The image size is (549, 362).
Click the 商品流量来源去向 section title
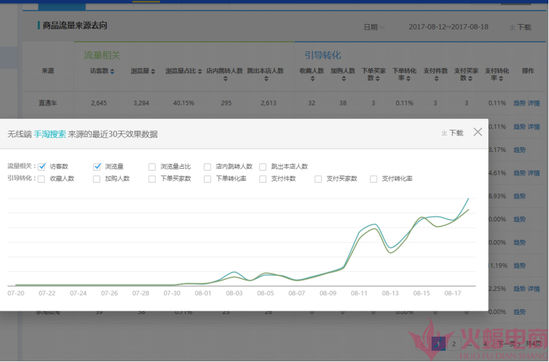[x=75, y=25]
